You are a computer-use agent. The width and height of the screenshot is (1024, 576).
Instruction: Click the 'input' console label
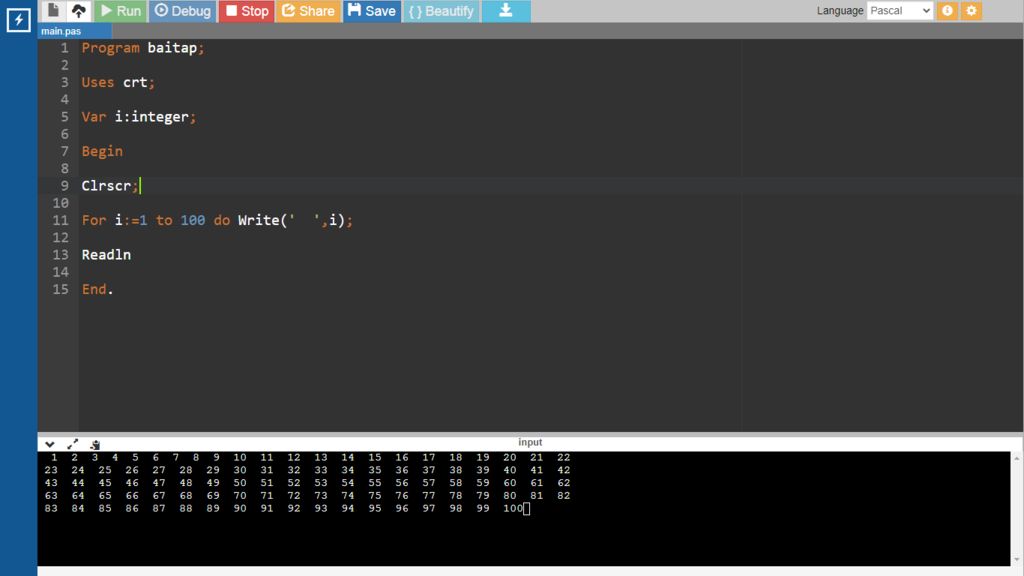530,442
